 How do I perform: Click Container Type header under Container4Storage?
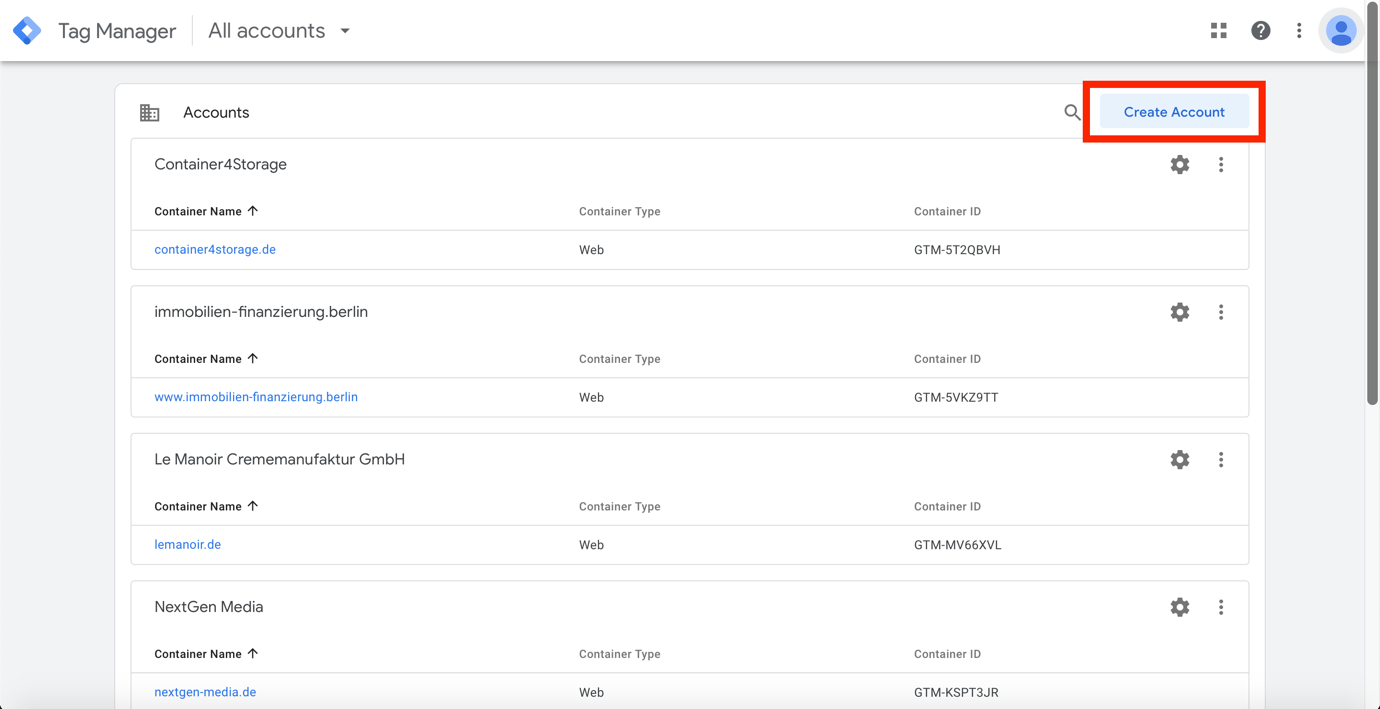tap(620, 211)
